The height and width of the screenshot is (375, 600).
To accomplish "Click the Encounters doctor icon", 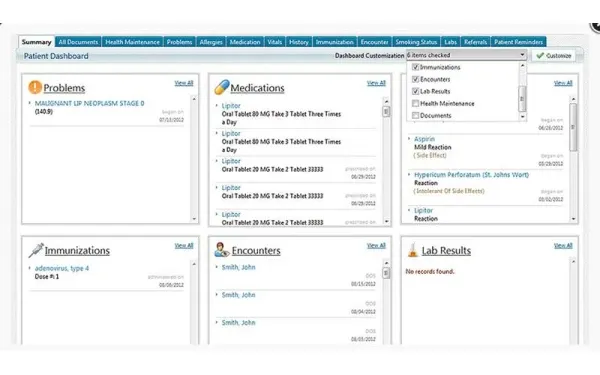I will (x=222, y=250).
